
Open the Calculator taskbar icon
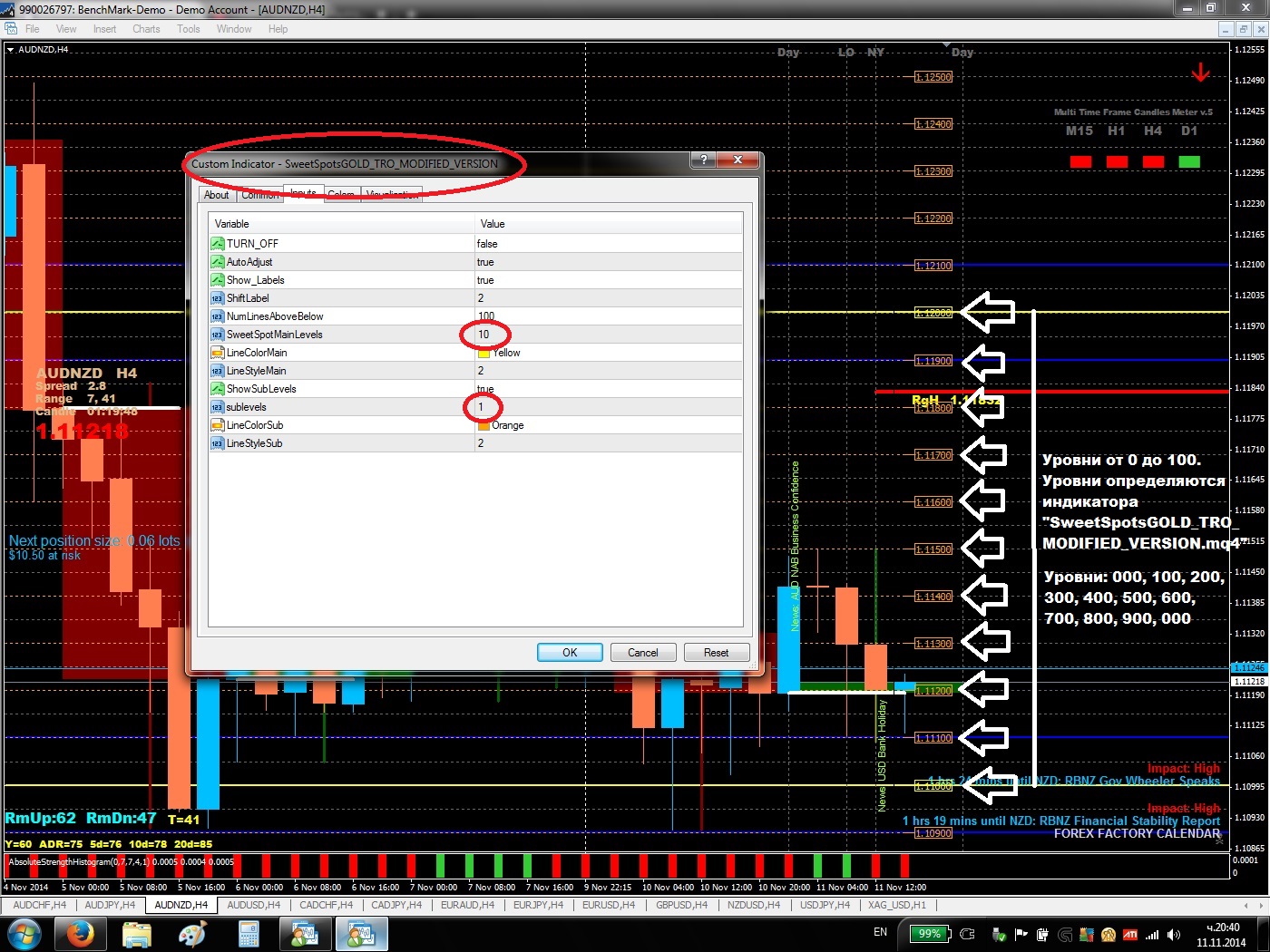[x=249, y=934]
